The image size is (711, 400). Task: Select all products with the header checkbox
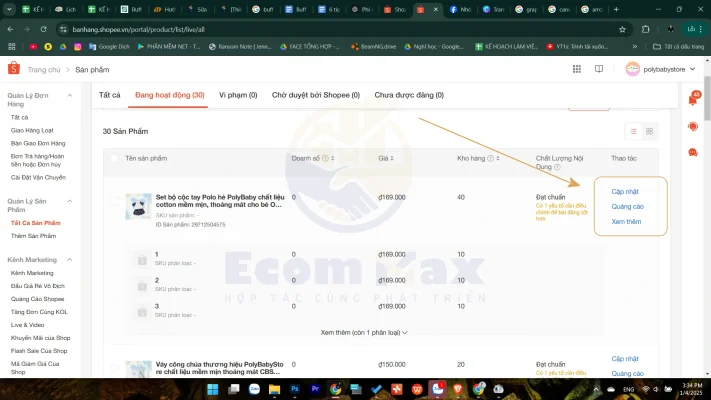point(114,158)
